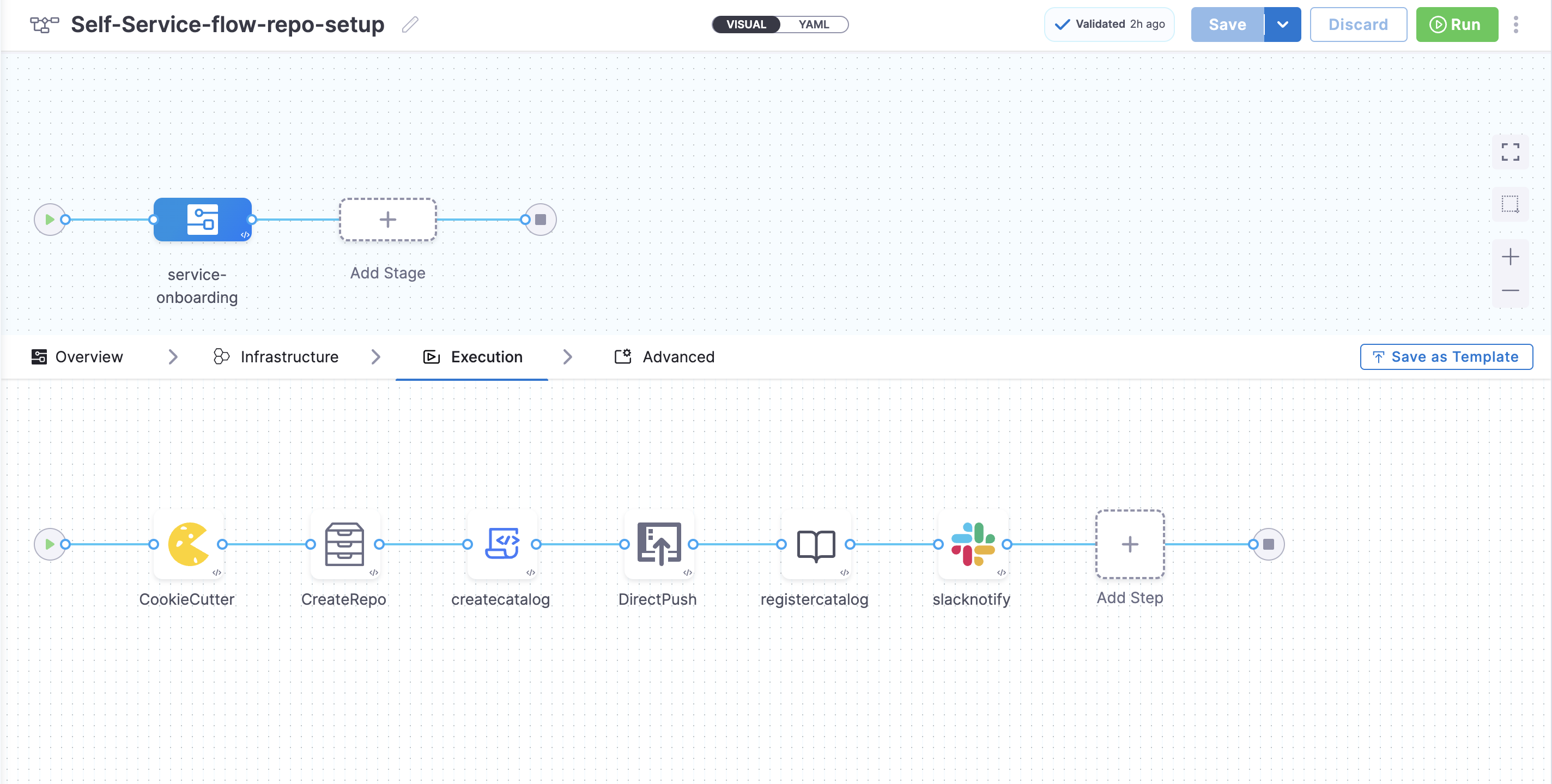Click the DirectPush step icon
1552x784 pixels.
(x=658, y=544)
